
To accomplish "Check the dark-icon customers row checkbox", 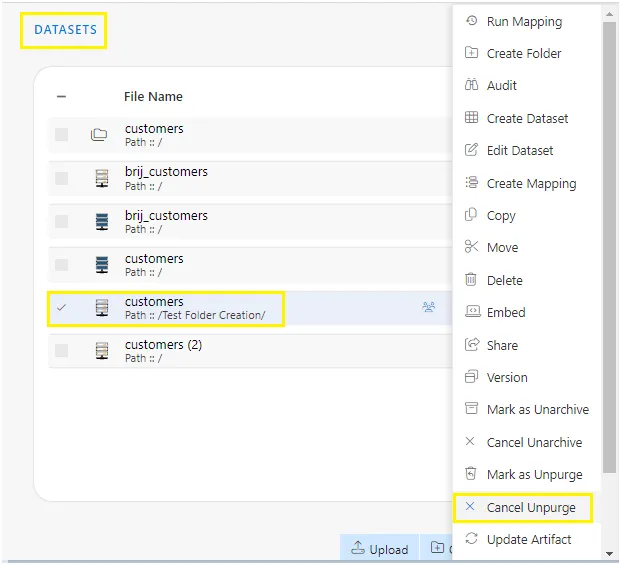I will click(x=61, y=264).
